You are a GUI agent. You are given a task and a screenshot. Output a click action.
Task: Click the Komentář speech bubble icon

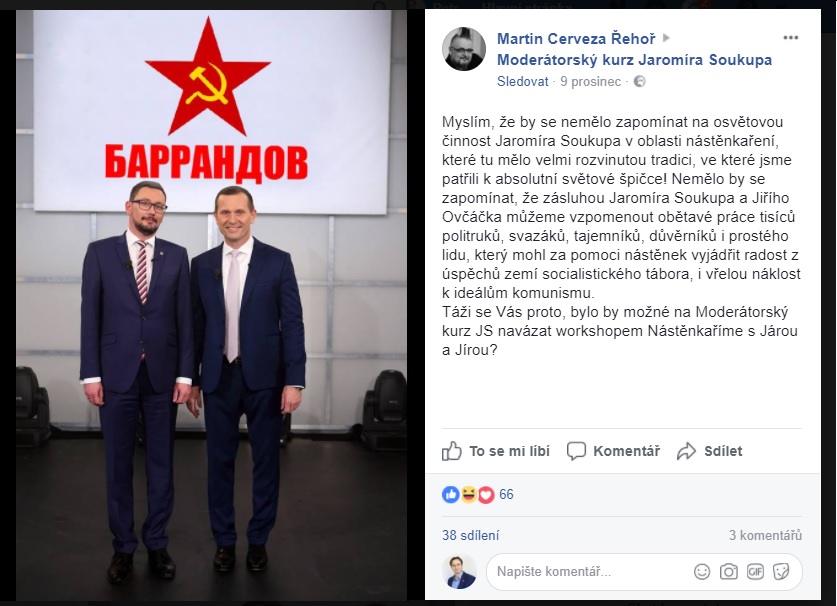576,451
